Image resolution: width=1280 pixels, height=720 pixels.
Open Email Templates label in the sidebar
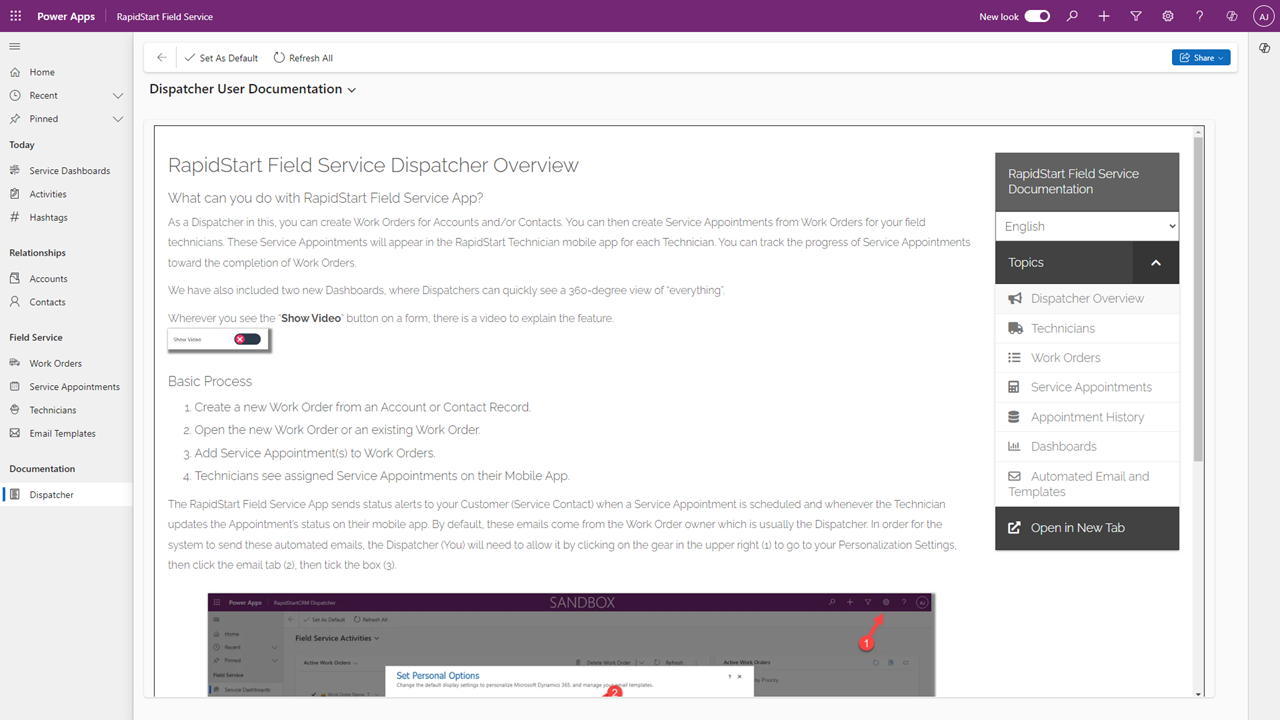point(63,433)
